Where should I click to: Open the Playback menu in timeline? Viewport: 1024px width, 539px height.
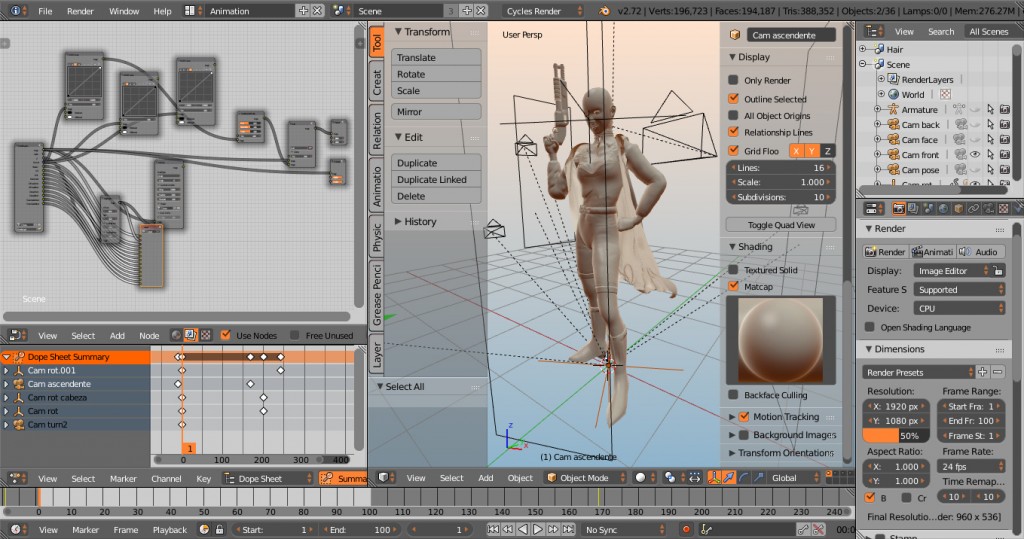170,530
